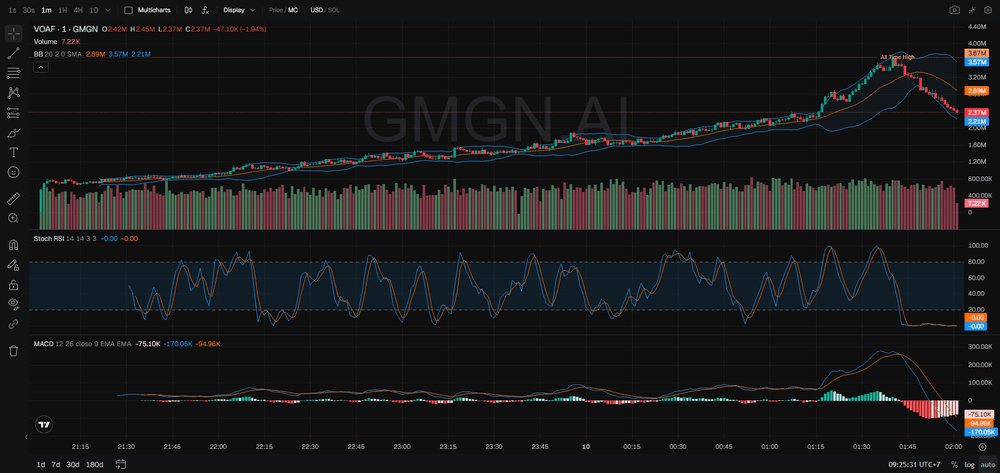Click the VOAF · 1 · GMGN symbol title
1000x473 pixels.
click(65, 29)
